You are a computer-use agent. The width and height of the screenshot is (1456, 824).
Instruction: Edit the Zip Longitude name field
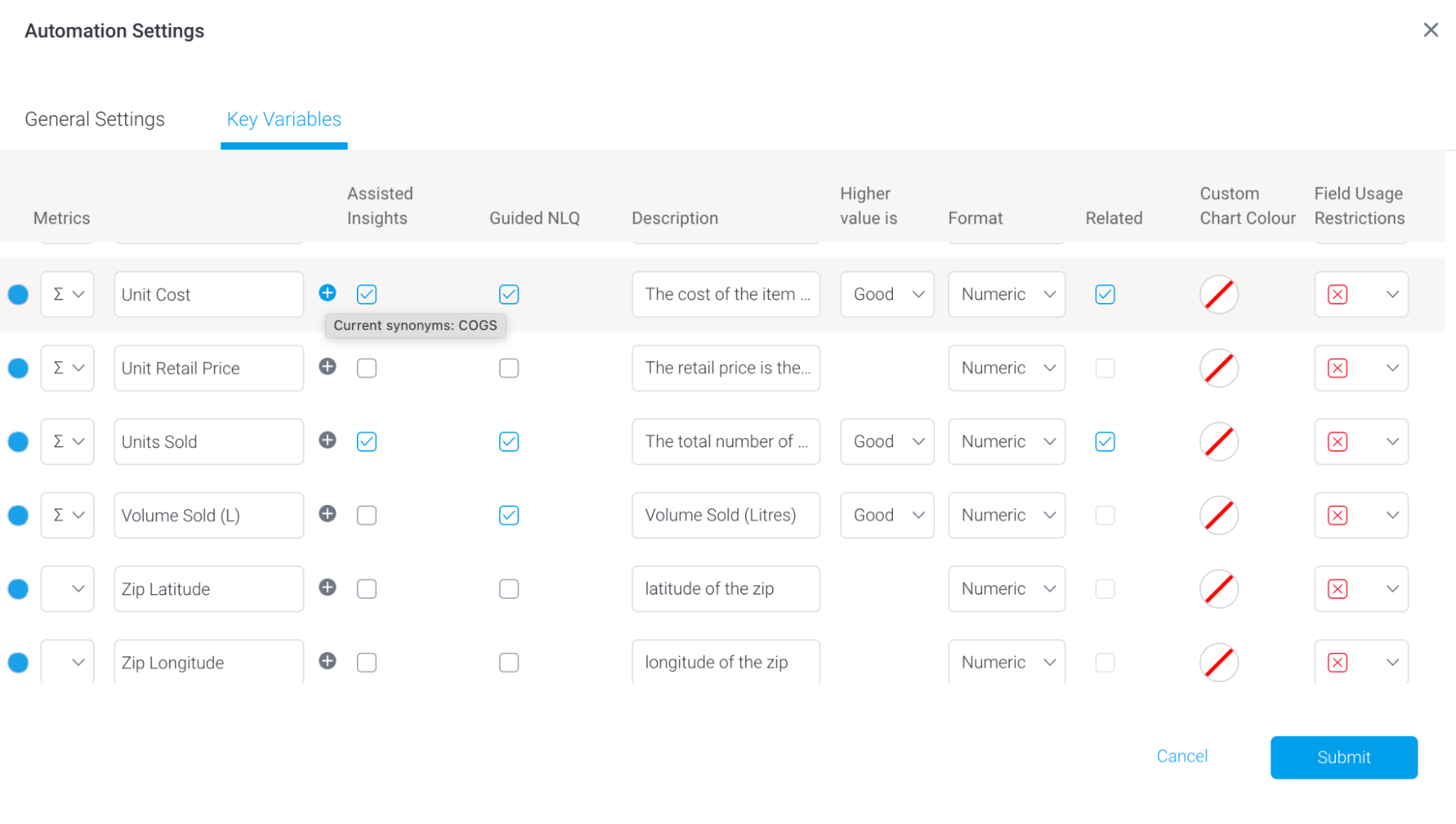point(209,662)
